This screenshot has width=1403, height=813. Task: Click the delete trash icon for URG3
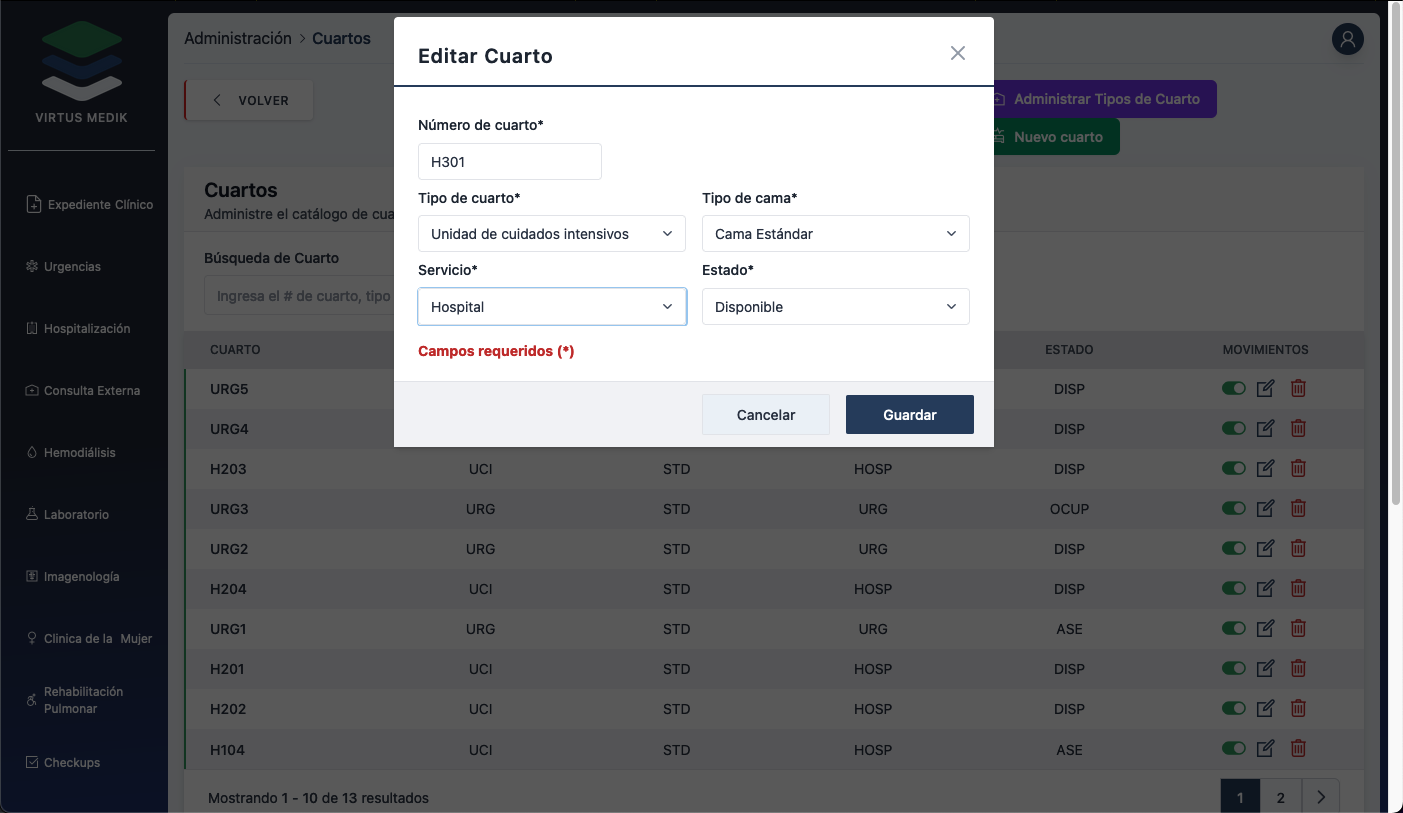(x=1298, y=508)
